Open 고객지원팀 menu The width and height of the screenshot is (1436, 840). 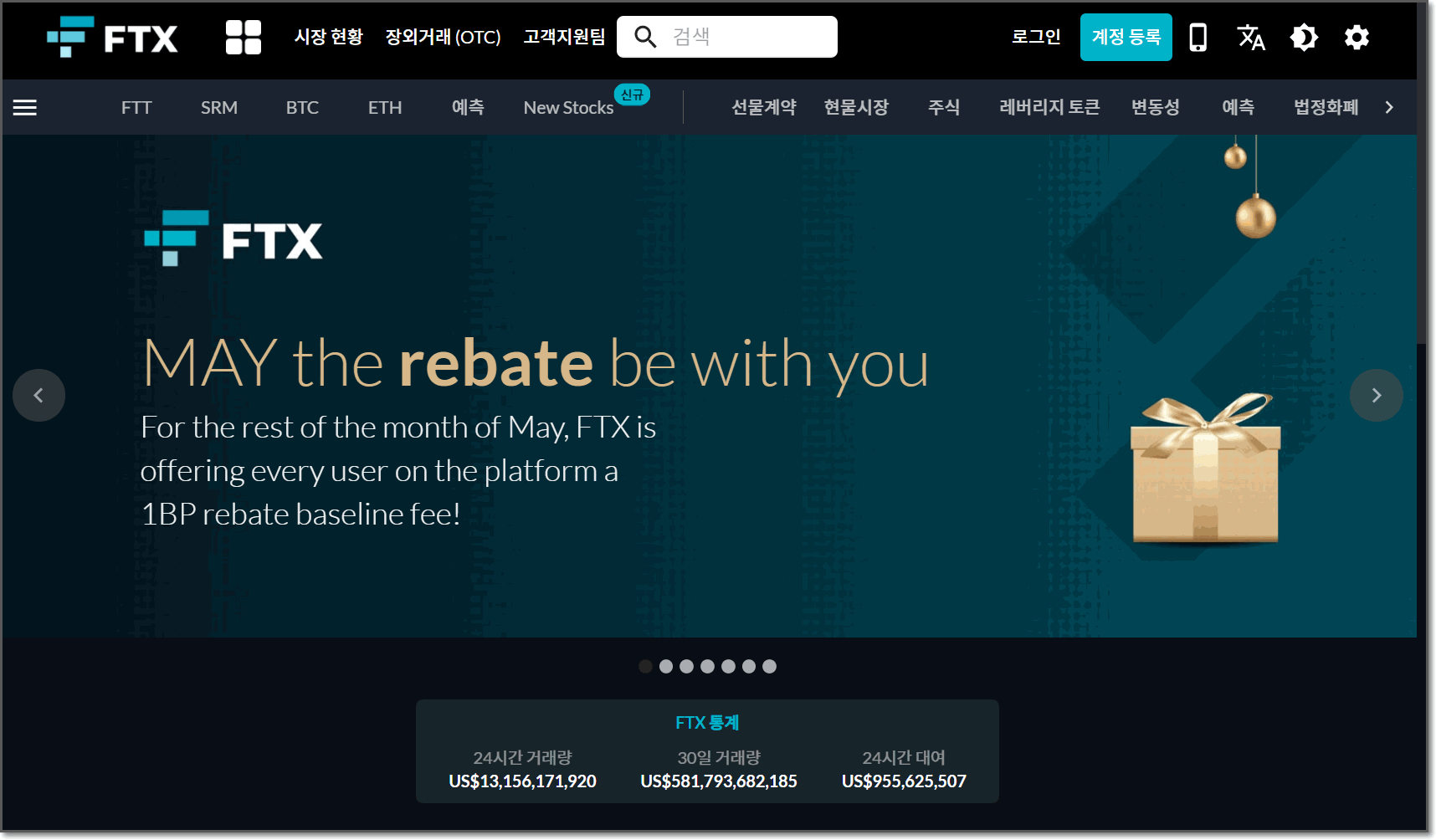tap(564, 37)
